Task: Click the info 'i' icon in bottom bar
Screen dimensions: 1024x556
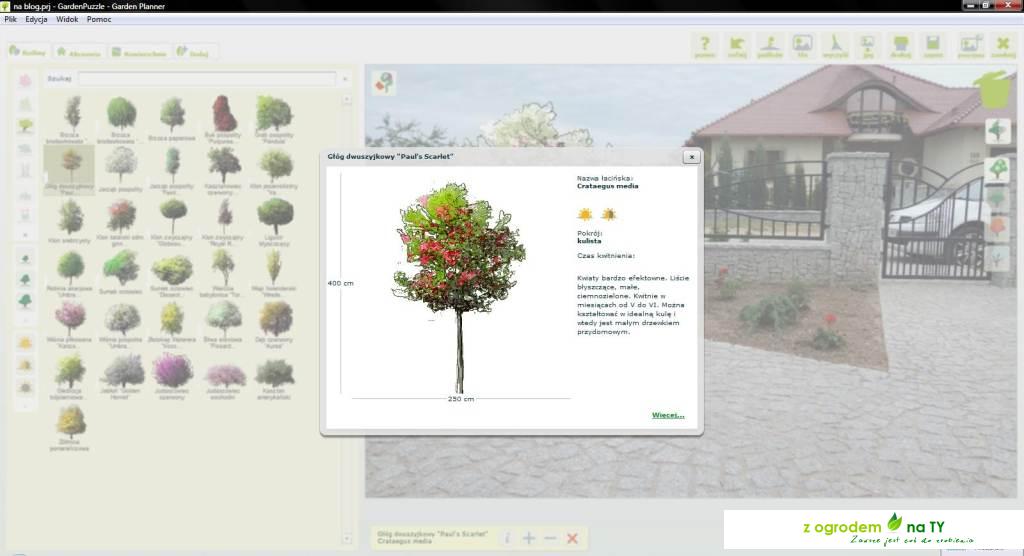Action: pyautogui.click(x=507, y=539)
